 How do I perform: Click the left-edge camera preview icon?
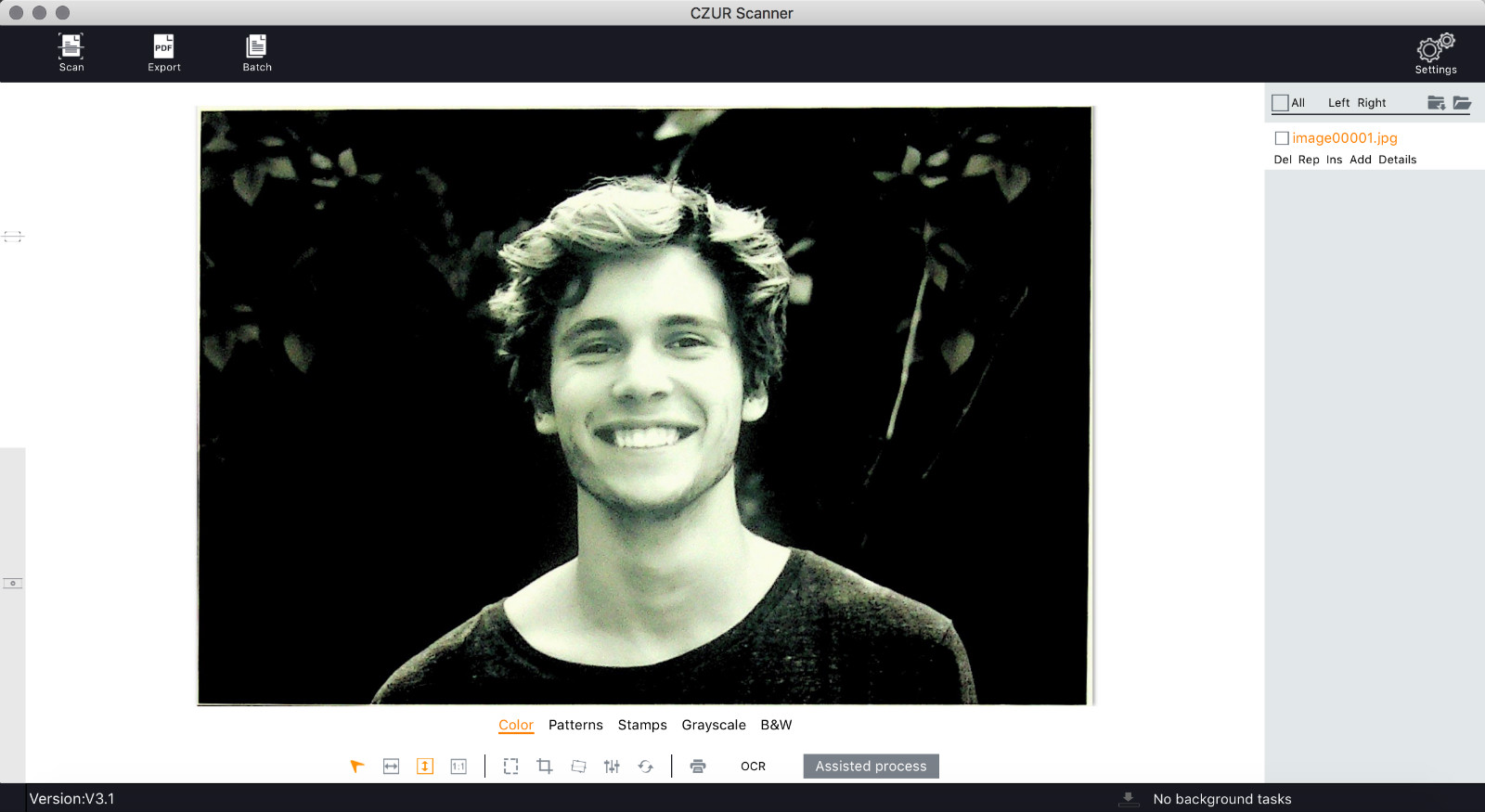[x=13, y=583]
